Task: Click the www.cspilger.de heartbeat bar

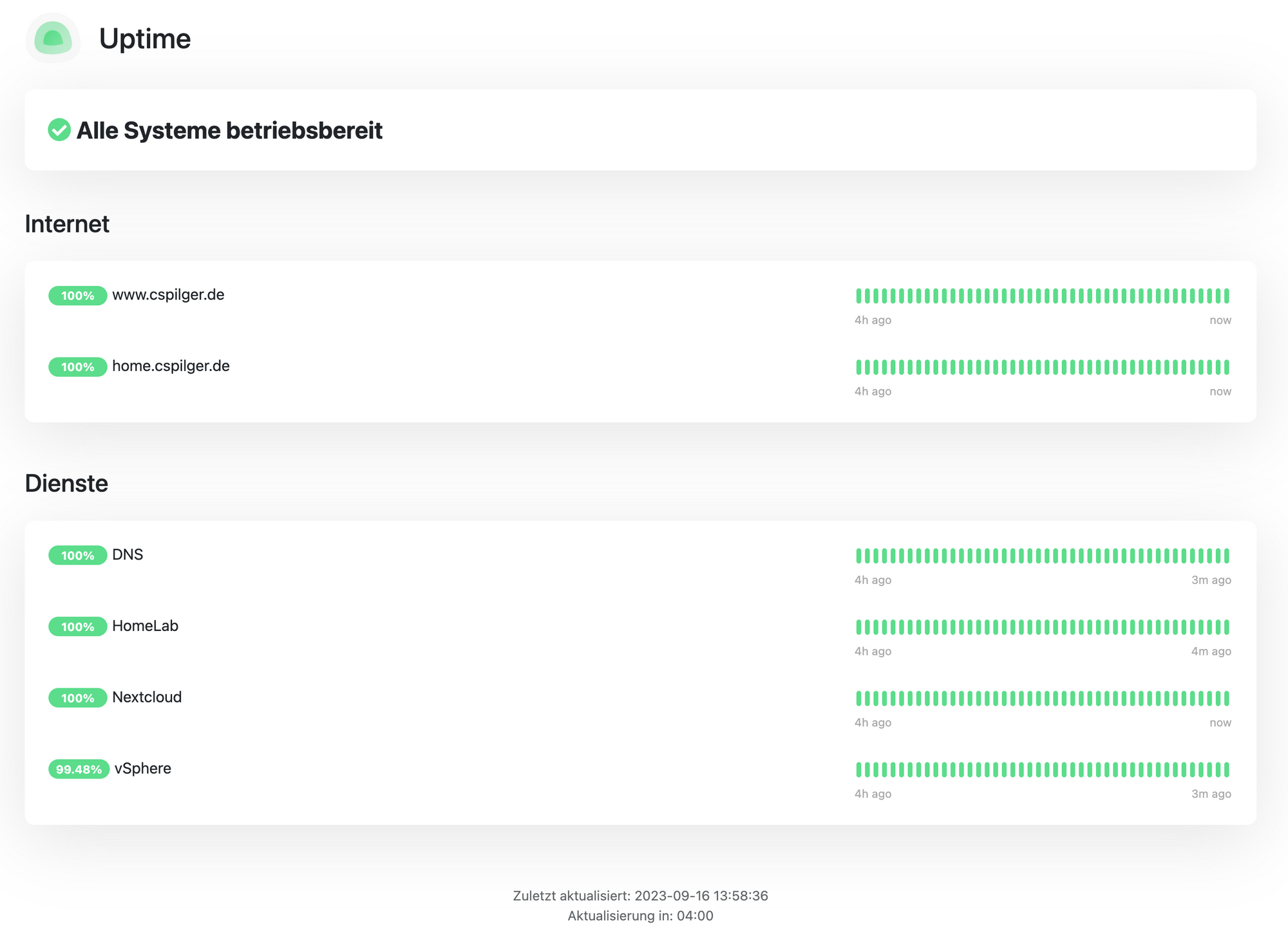Action: [1042, 296]
